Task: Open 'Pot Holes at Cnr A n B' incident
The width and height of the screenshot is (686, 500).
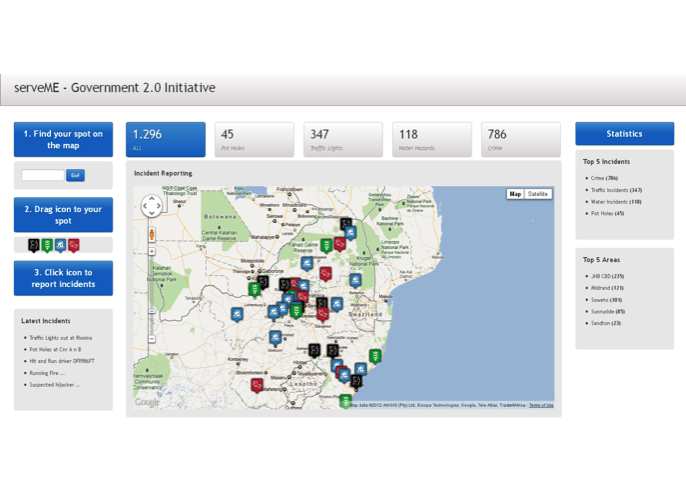Action: (55, 350)
